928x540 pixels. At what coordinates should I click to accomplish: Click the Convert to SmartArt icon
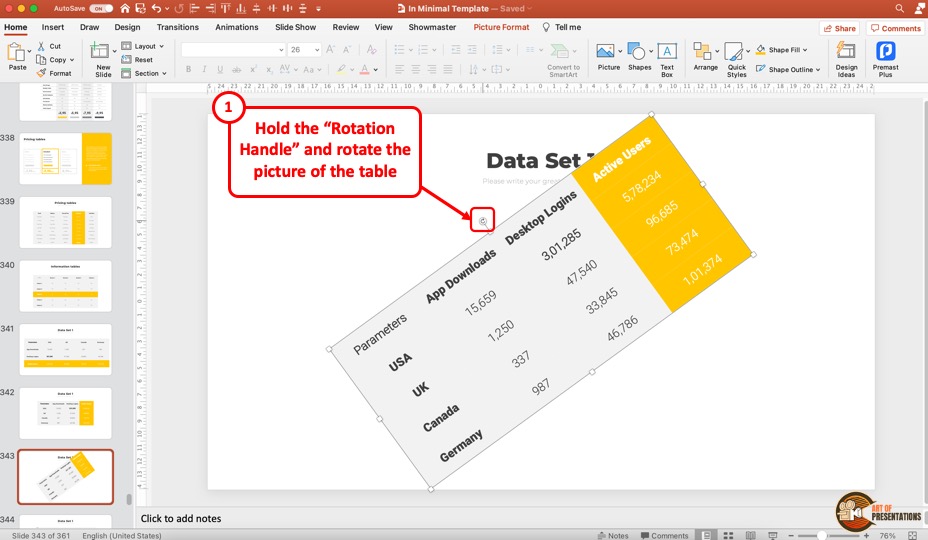tap(559, 52)
